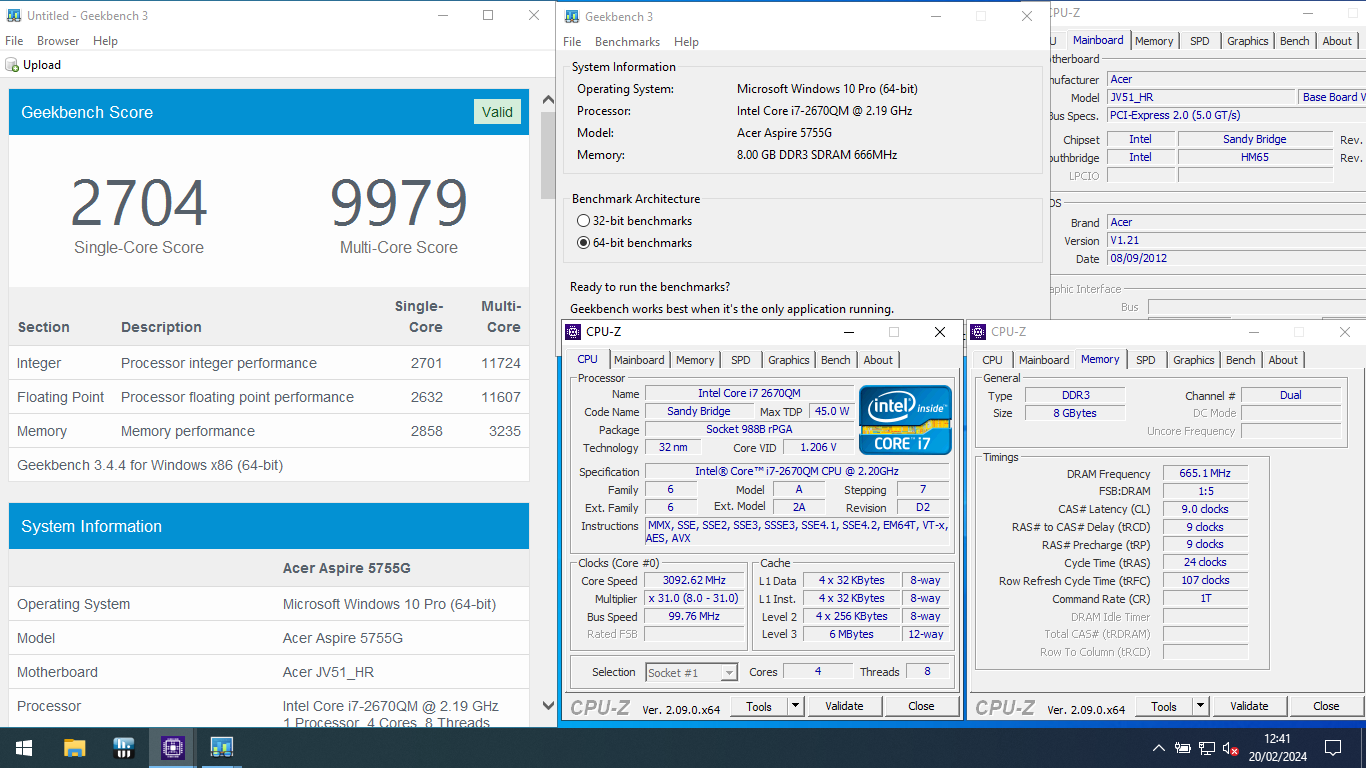Viewport: 1366px width, 768px height.
Task: Show hidden system tray icons
Action: pos(1159,747)
